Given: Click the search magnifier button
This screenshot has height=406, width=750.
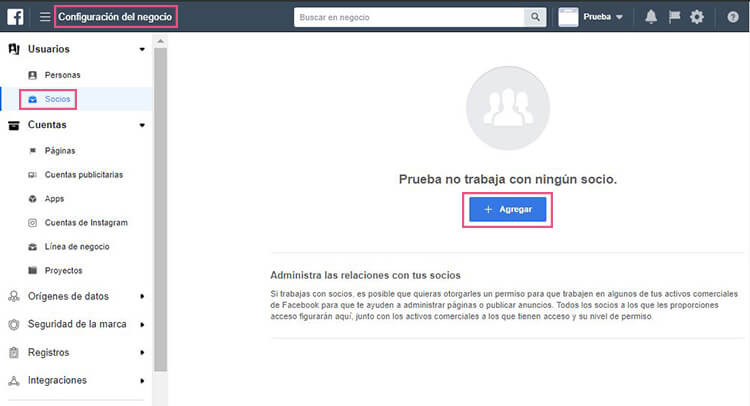Looking at the screenshot, I should (x=535, y=17).
